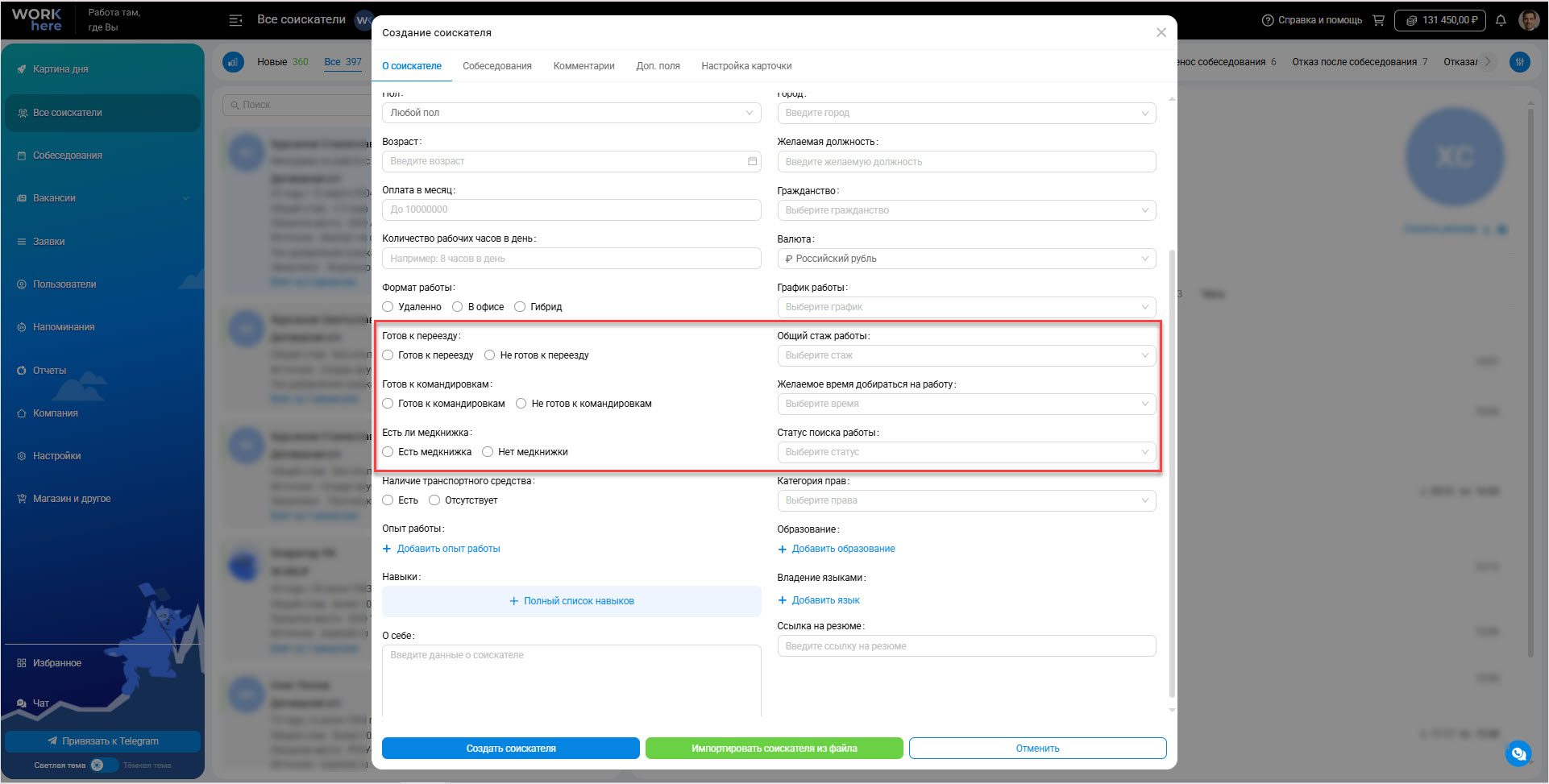Click Полный список навыков button
Viewport: 1549px width, 784px height.
tap(571, 601)
